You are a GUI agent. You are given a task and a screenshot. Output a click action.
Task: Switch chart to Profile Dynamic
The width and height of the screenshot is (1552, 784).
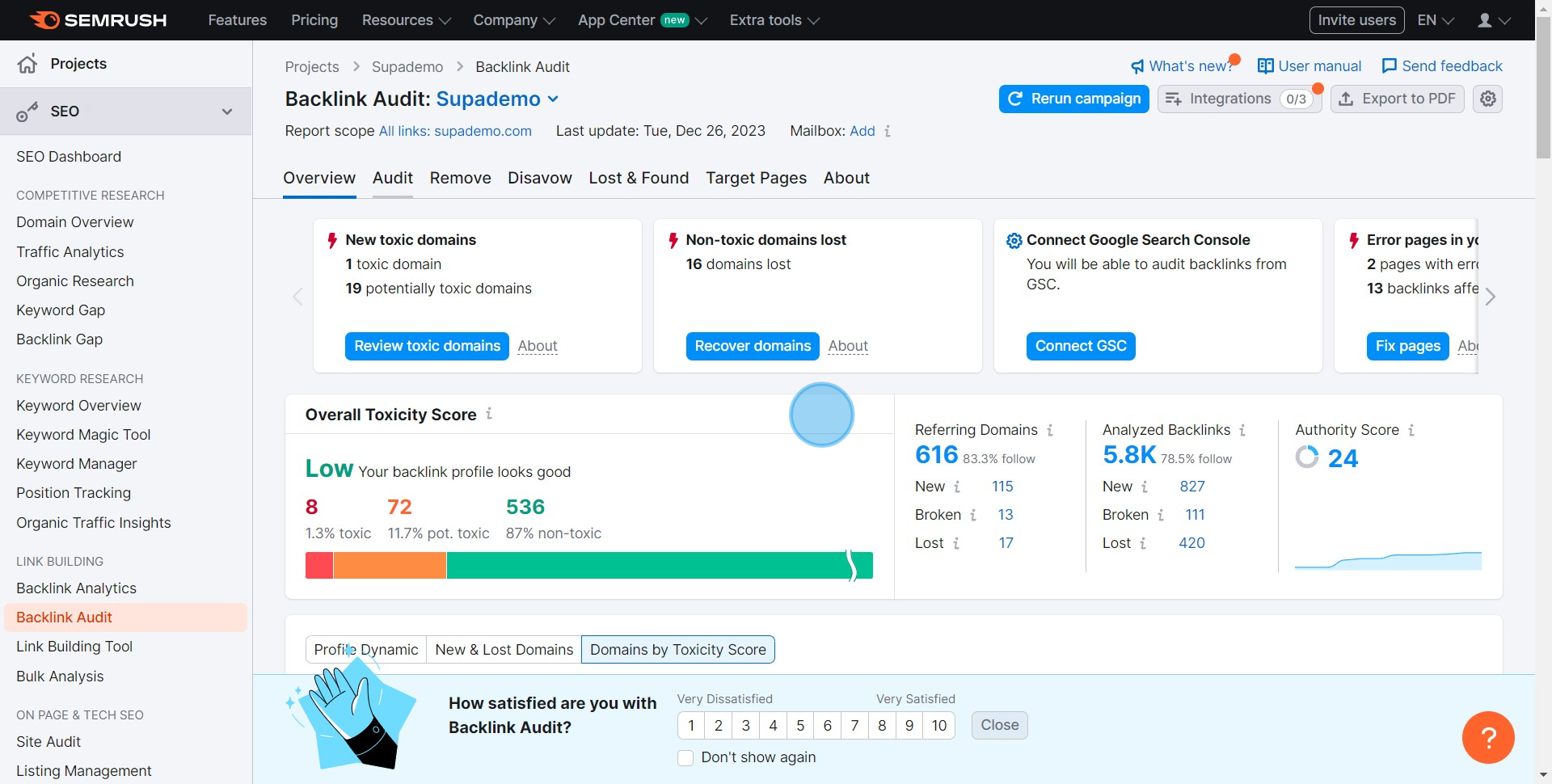coord(366,650)
